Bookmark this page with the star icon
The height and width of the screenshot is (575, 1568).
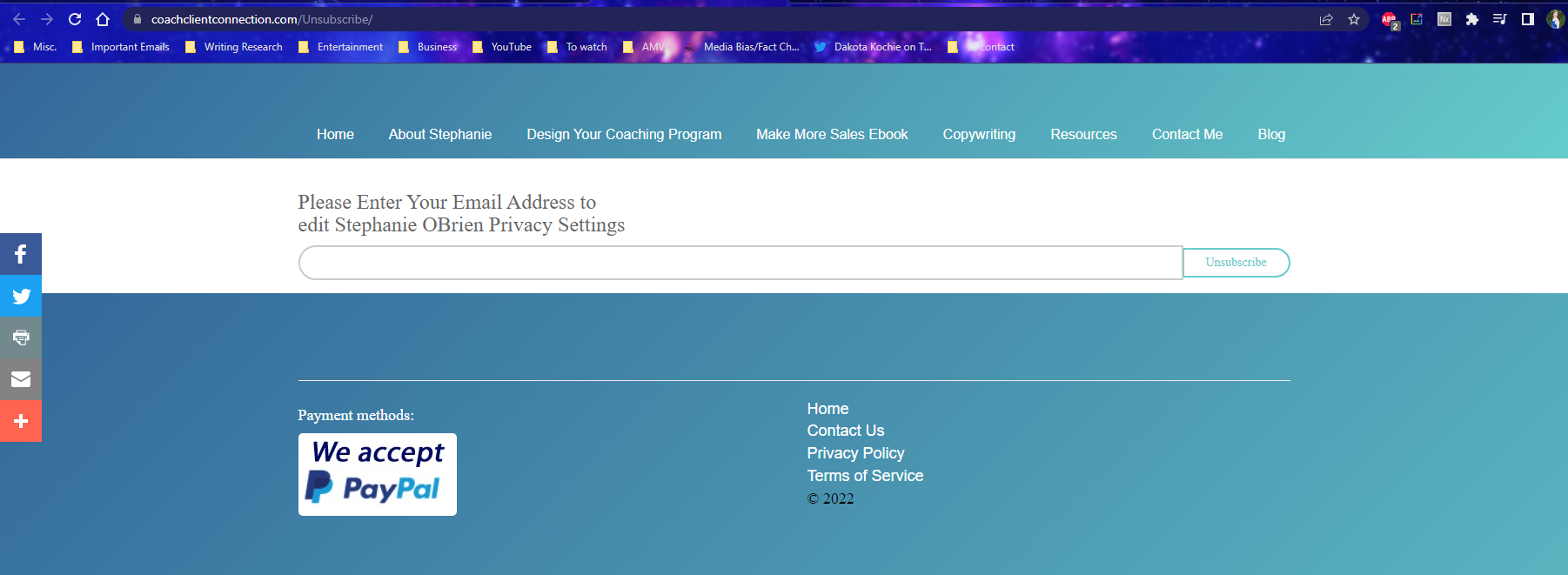point(1354,19)
